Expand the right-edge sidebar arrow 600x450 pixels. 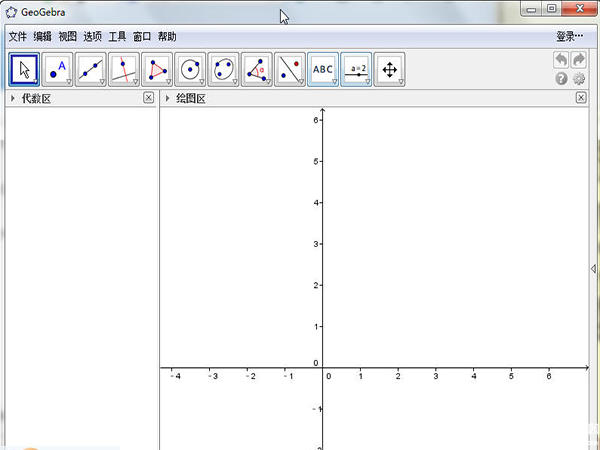click(594, 270)
